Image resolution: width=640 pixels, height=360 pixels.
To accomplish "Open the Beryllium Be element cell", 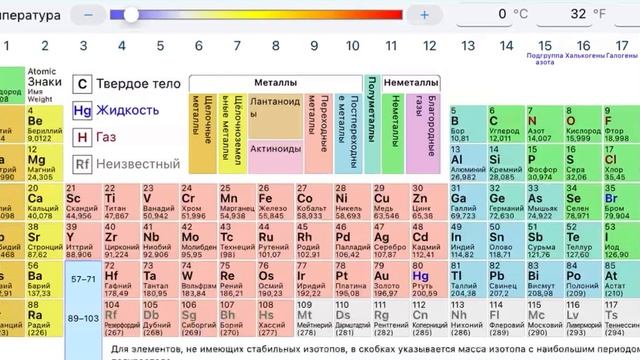I will (44, 124).
